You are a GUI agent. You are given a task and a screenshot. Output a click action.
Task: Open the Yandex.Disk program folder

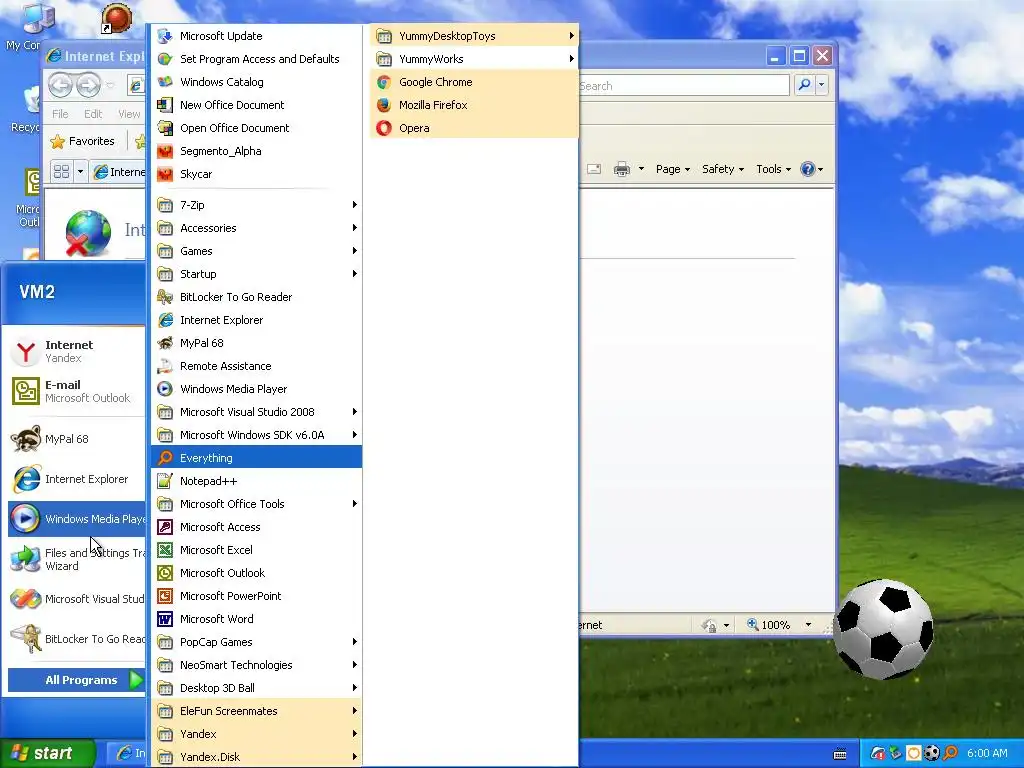[256, 757]
